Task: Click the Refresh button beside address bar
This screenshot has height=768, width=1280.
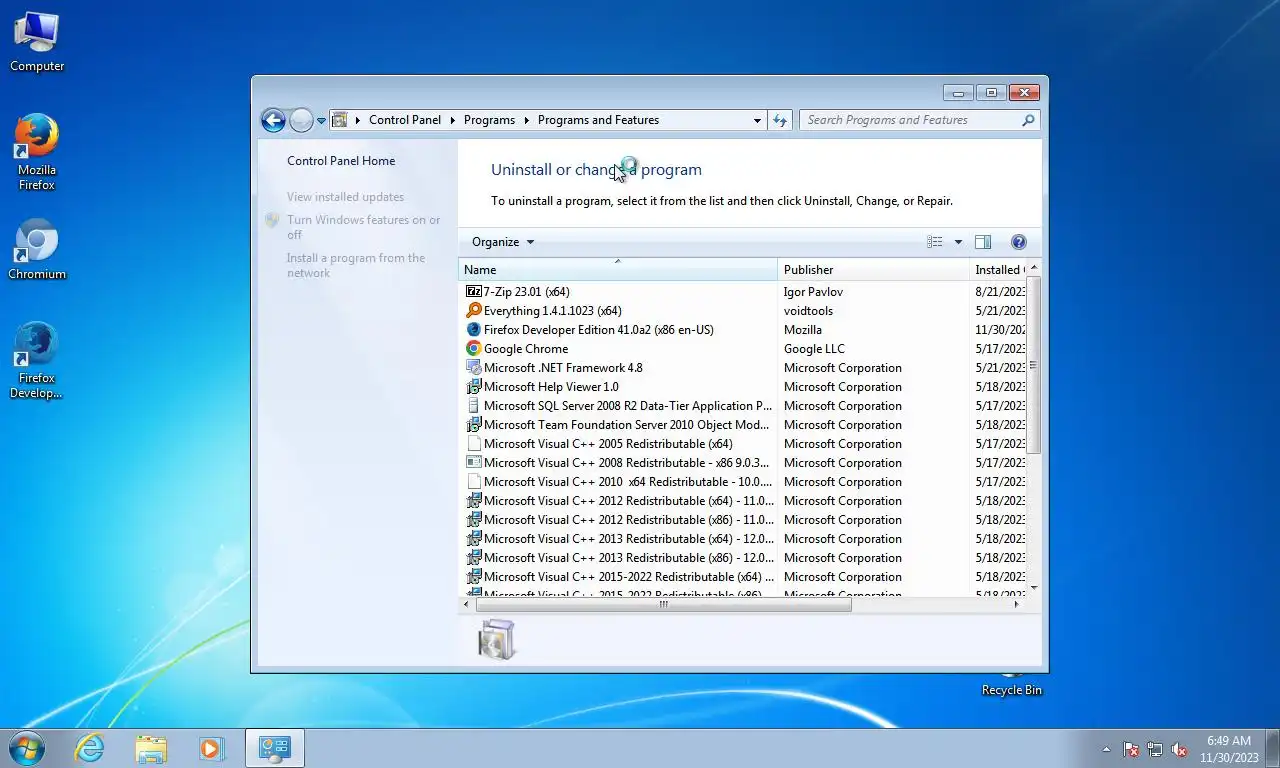Action: pos(781,120)
